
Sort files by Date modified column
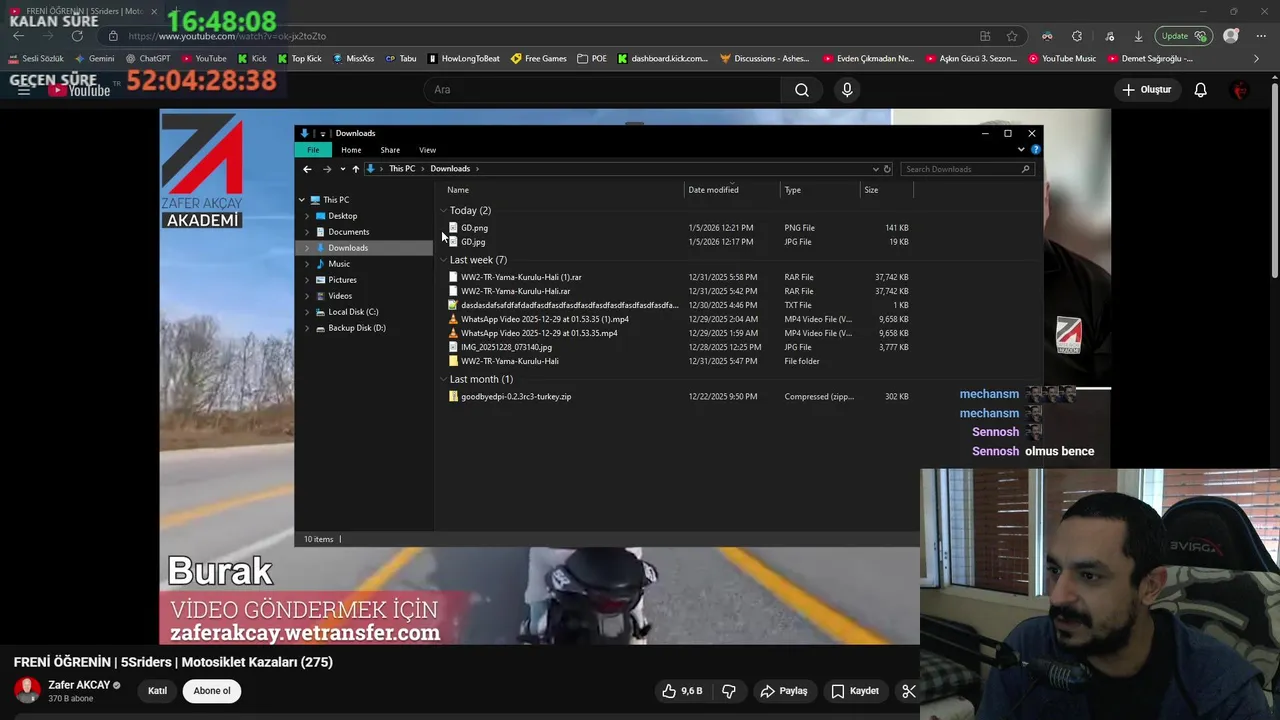pos(732,190)
